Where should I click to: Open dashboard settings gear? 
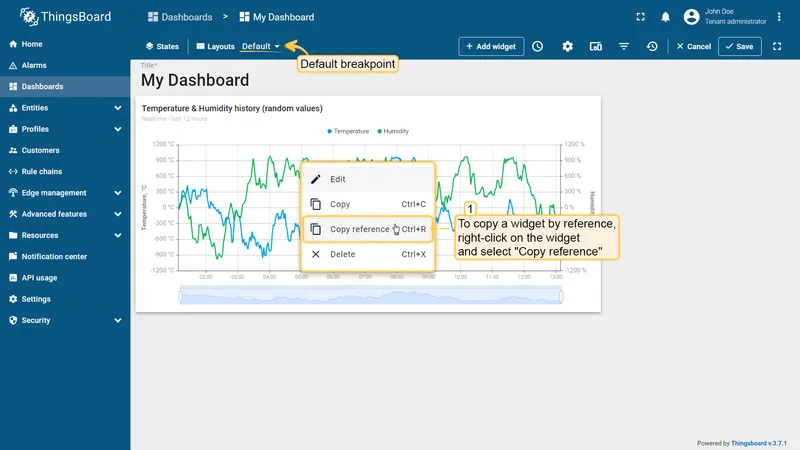[567, 46]
